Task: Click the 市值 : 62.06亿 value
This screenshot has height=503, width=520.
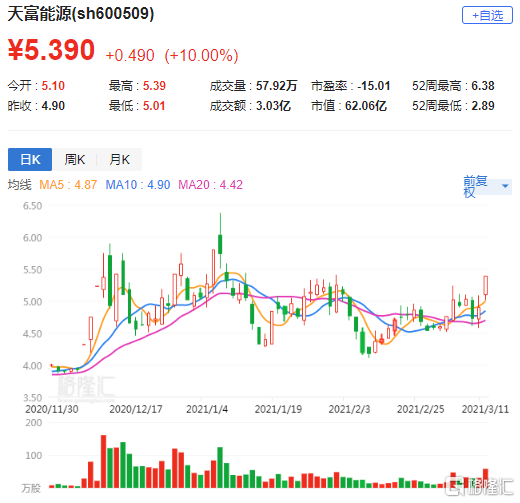Action: coord(349,106)
